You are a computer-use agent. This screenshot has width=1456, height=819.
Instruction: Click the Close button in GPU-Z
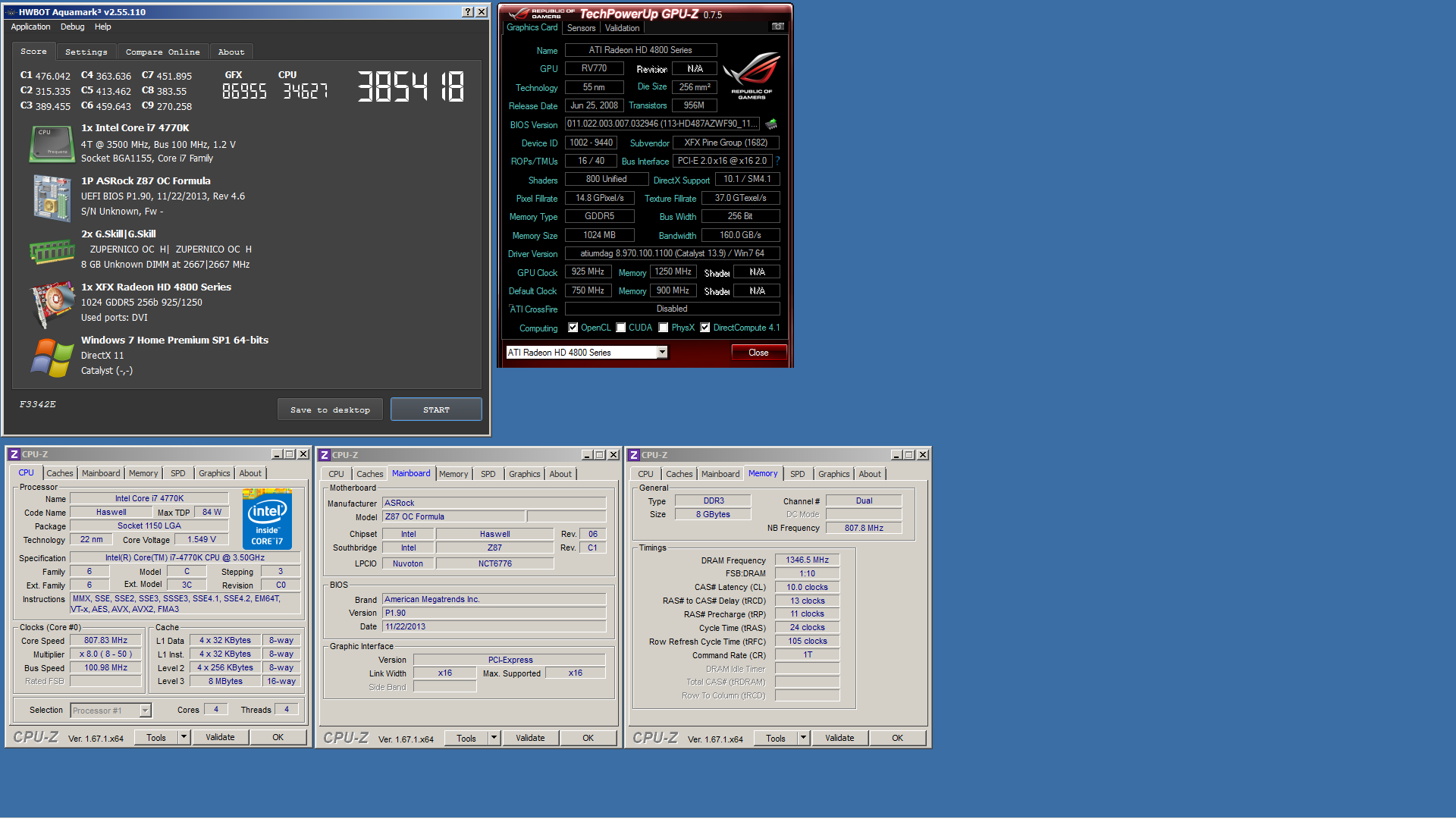[758, 353]
